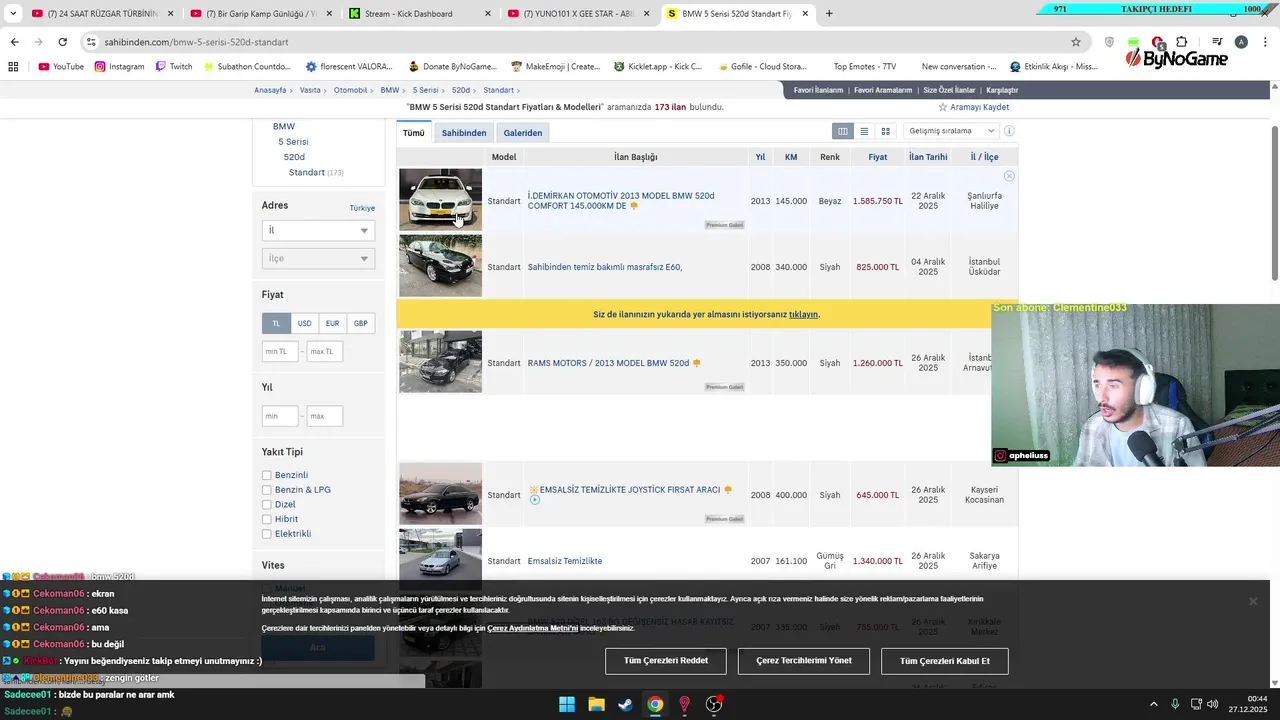Sort listings by the Yıl column
The height and width of the screenshot is (720, 1280).
pyautogui.click(x=760, y=157)
